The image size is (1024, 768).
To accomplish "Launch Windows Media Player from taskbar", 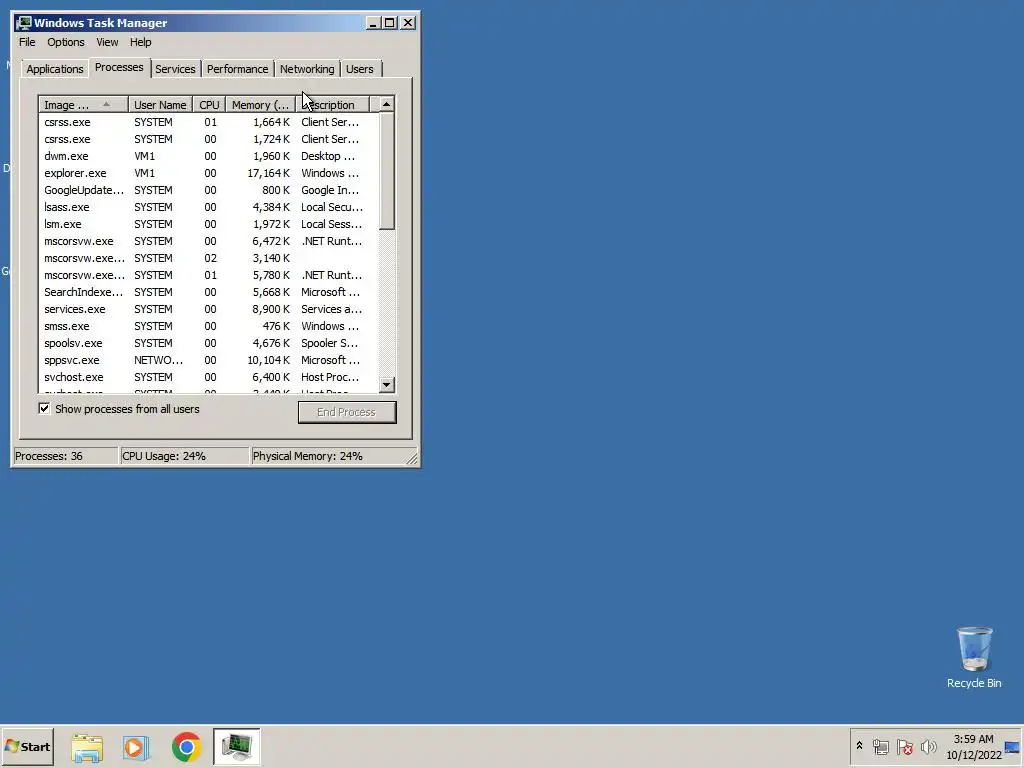I will pyautogui.click(x=136, y=747).
